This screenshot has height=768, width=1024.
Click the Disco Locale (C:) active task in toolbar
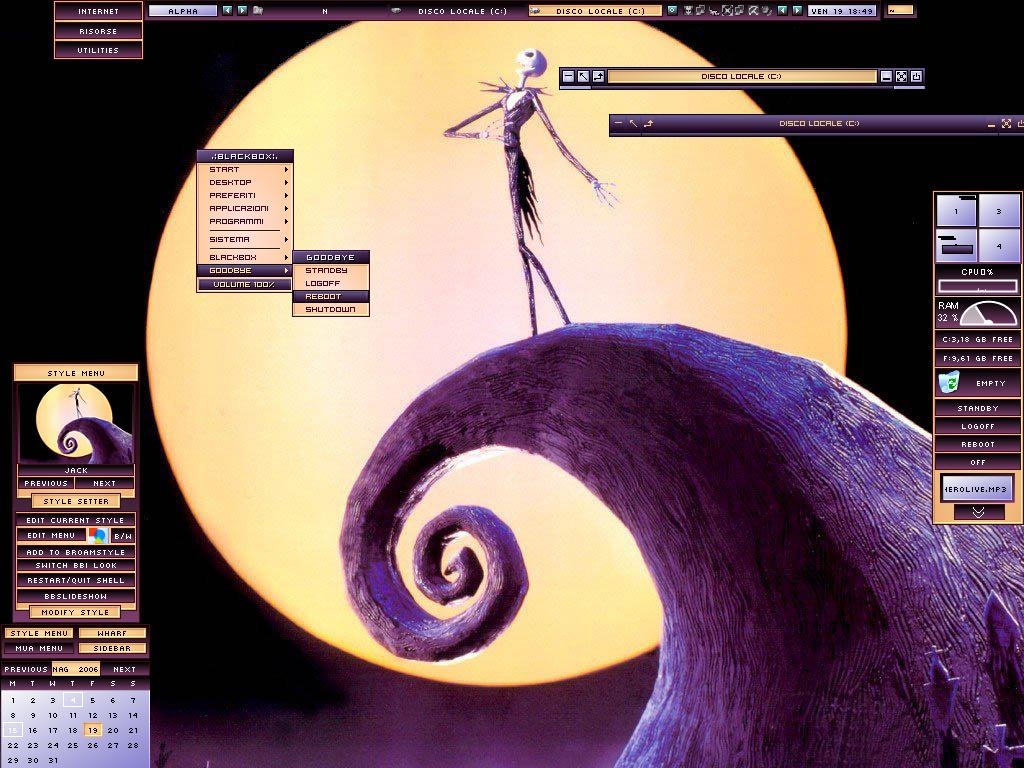[595, 11]
